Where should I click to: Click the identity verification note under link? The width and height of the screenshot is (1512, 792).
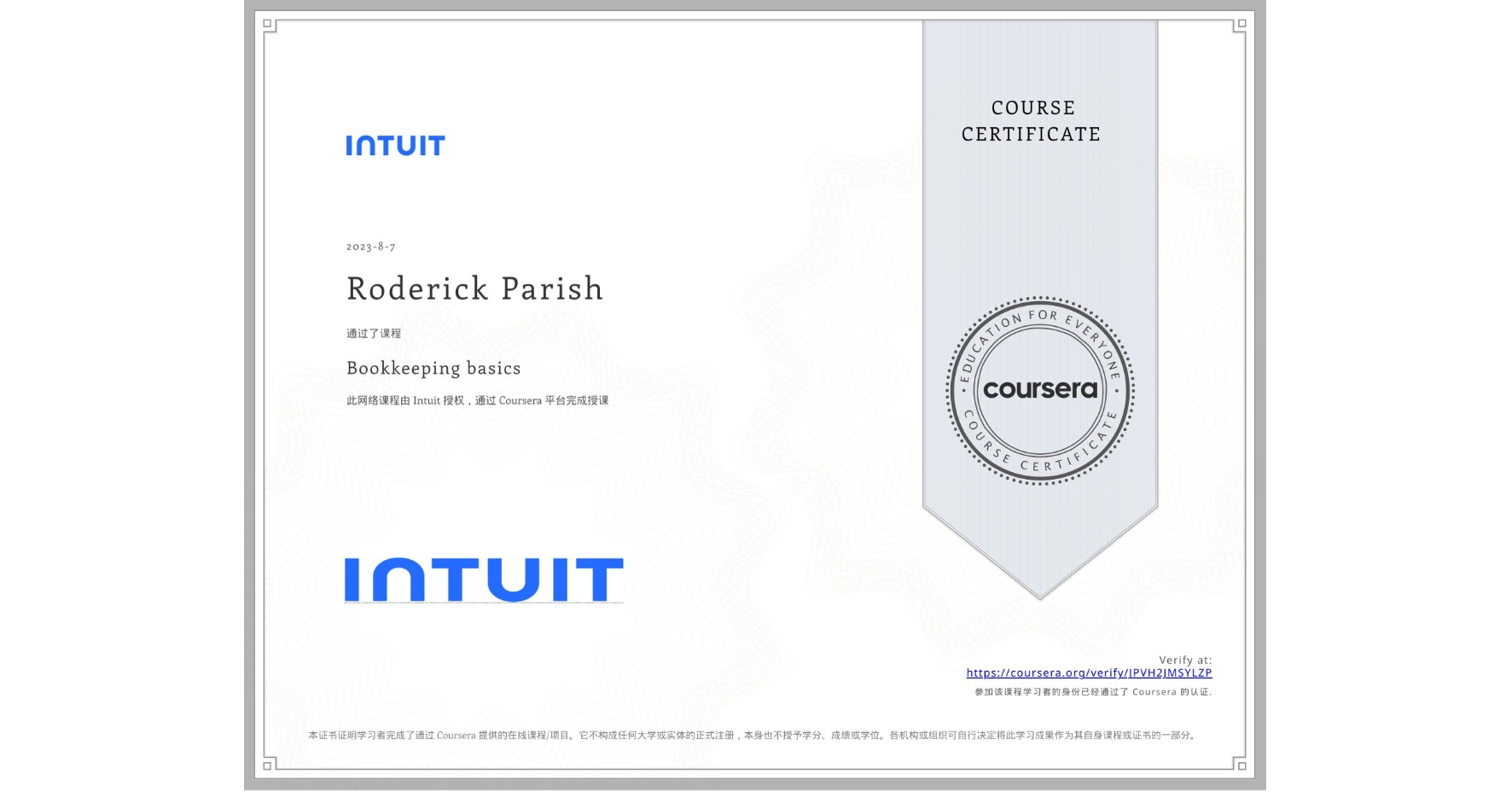[x=1093, y=692]
